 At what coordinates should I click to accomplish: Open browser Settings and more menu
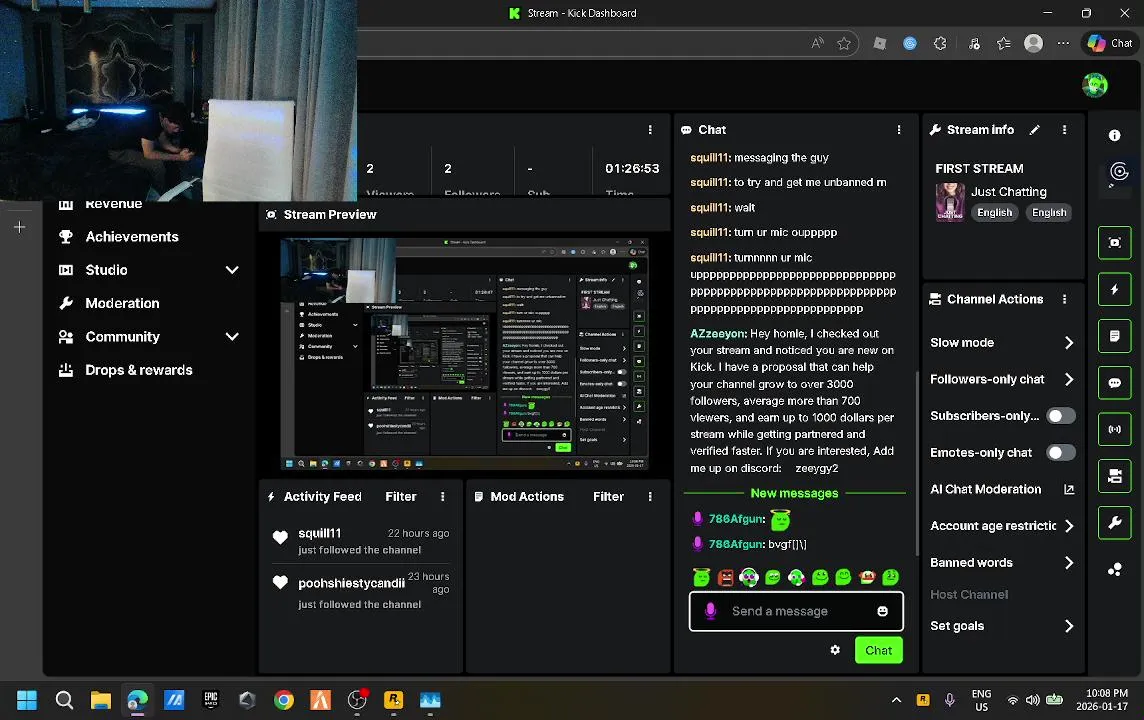click(1063, 43)
